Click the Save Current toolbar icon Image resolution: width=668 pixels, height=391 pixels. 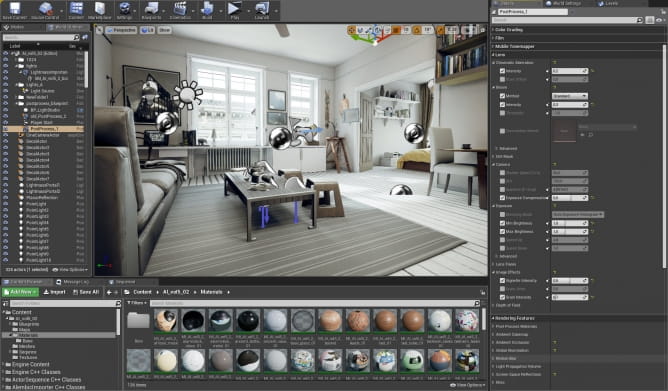click(15, 8)
